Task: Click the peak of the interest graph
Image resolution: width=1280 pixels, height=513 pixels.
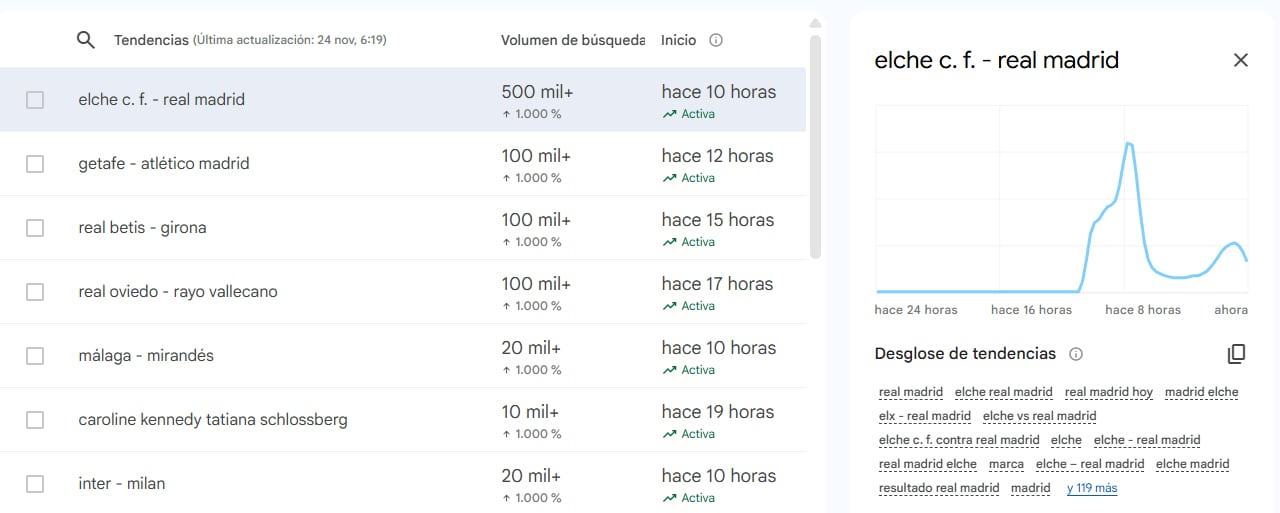Action: click(1128, 144)
